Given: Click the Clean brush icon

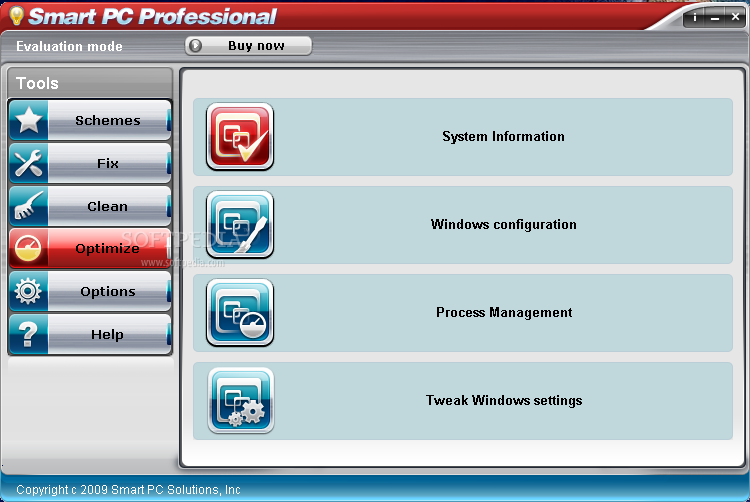Looking at the screenshot, I should (29, 206).
